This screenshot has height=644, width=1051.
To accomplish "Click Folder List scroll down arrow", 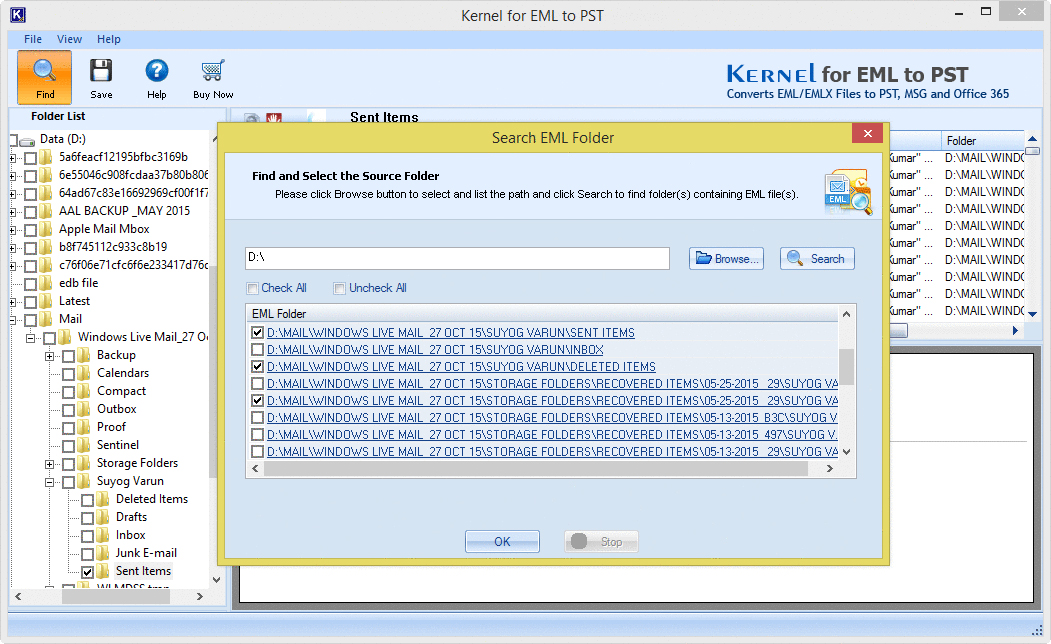I will [216, 580].
